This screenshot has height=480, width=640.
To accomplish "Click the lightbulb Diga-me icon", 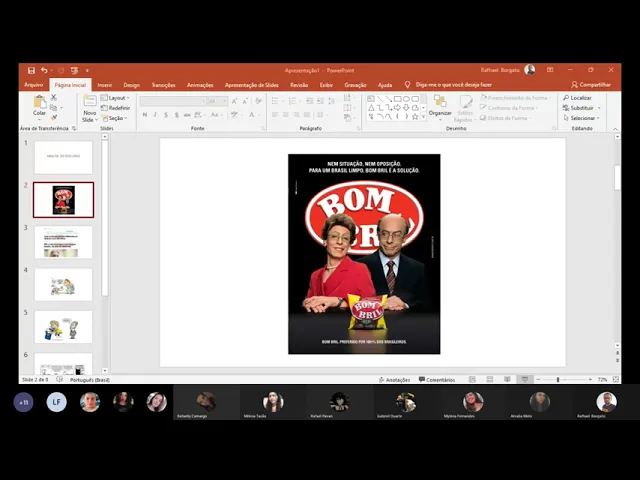I will click(x=407, y=84).
